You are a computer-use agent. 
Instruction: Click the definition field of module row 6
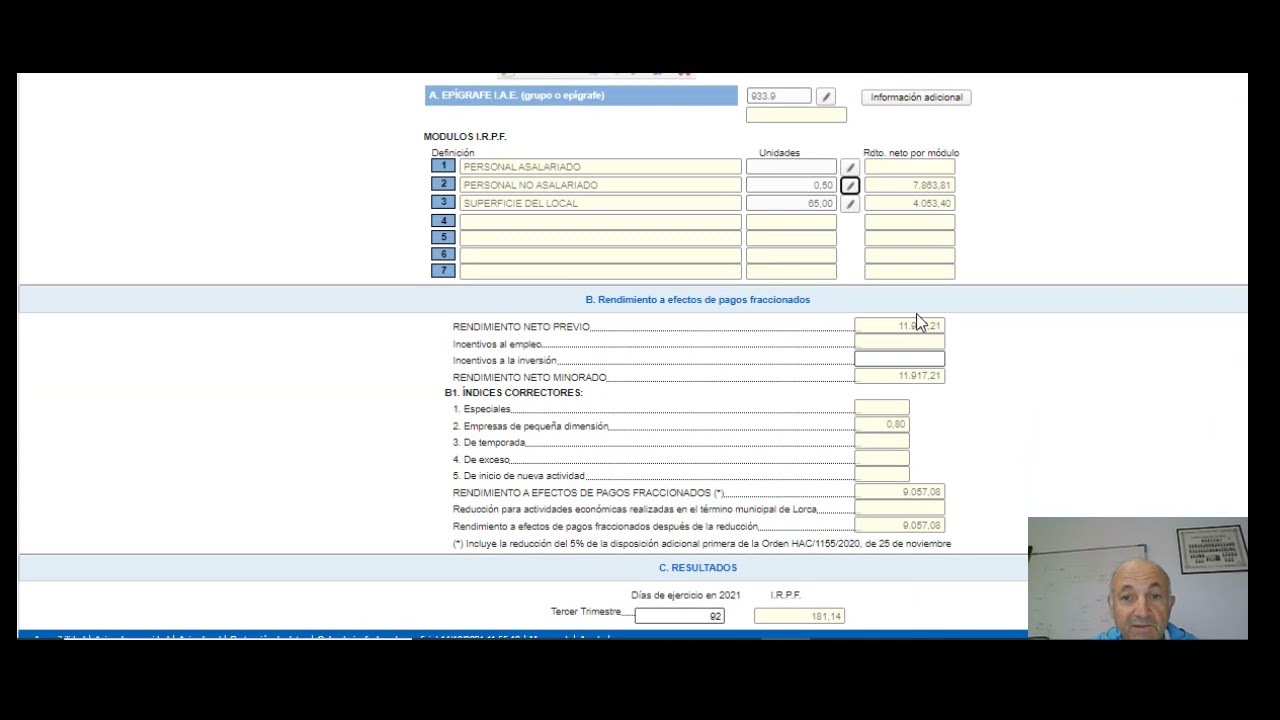[x=600, y=255]
